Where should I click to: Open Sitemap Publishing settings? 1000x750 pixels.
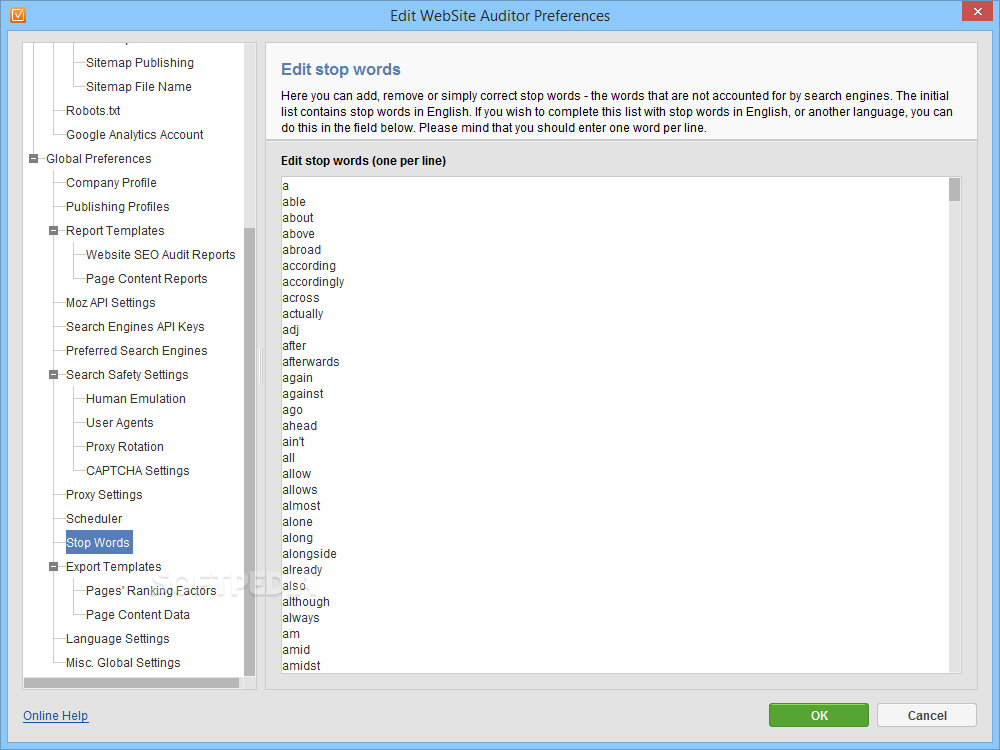click(x=140, y=62)
